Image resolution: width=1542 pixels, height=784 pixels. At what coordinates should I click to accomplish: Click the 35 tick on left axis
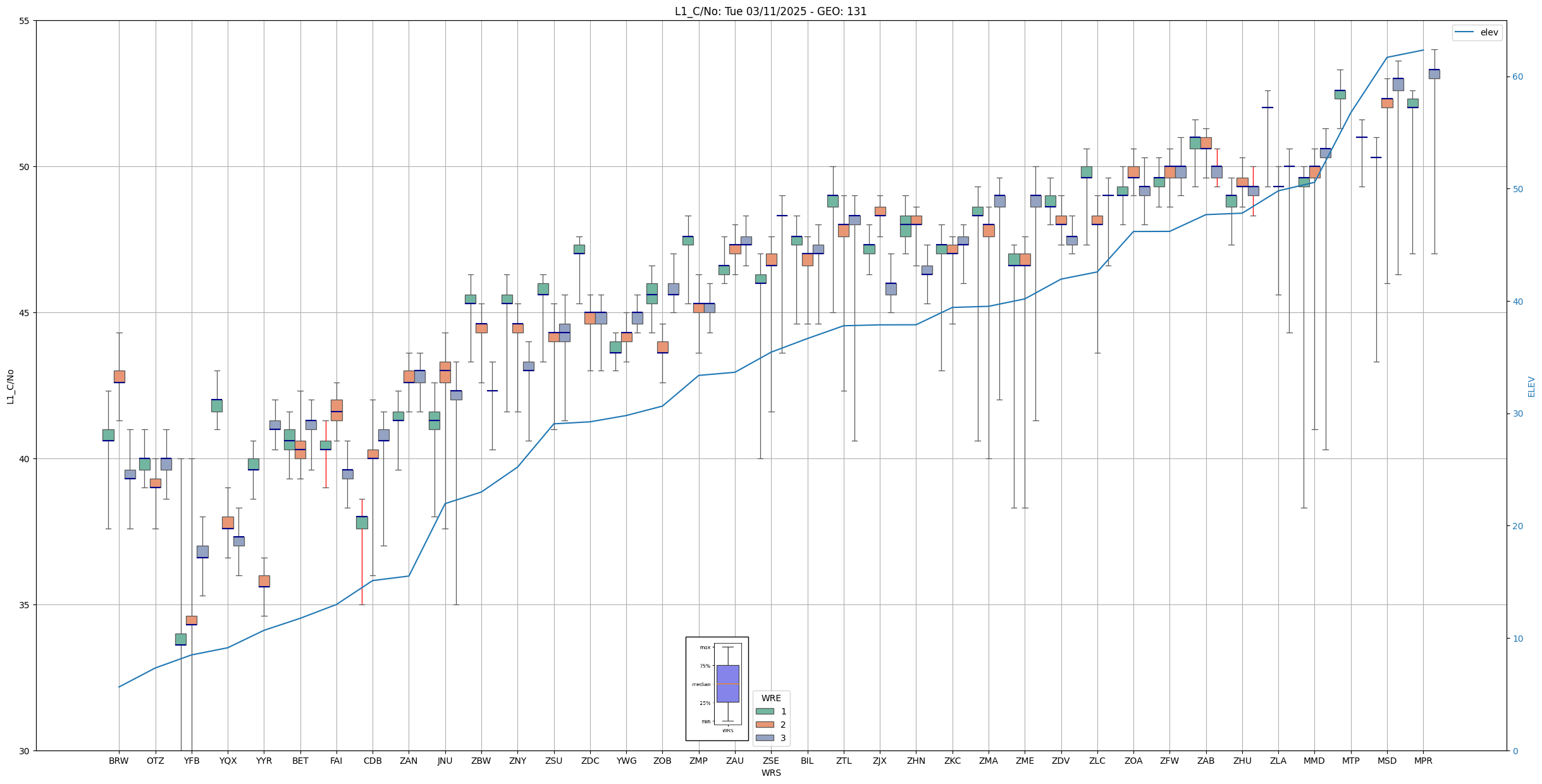[24, 605]
